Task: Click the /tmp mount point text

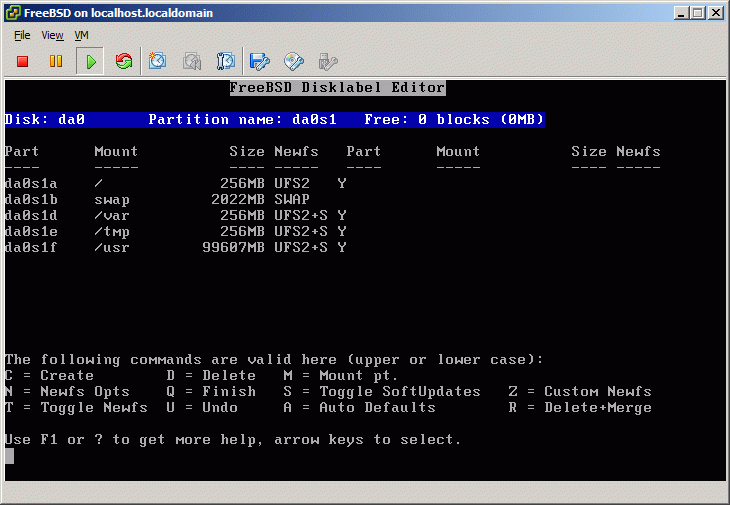Action: coord(112,232)
